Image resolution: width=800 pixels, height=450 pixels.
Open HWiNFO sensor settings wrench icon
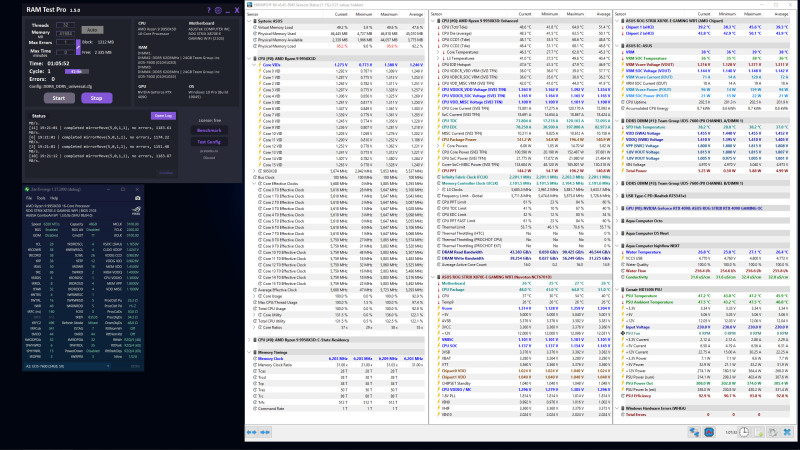point(773,432)
